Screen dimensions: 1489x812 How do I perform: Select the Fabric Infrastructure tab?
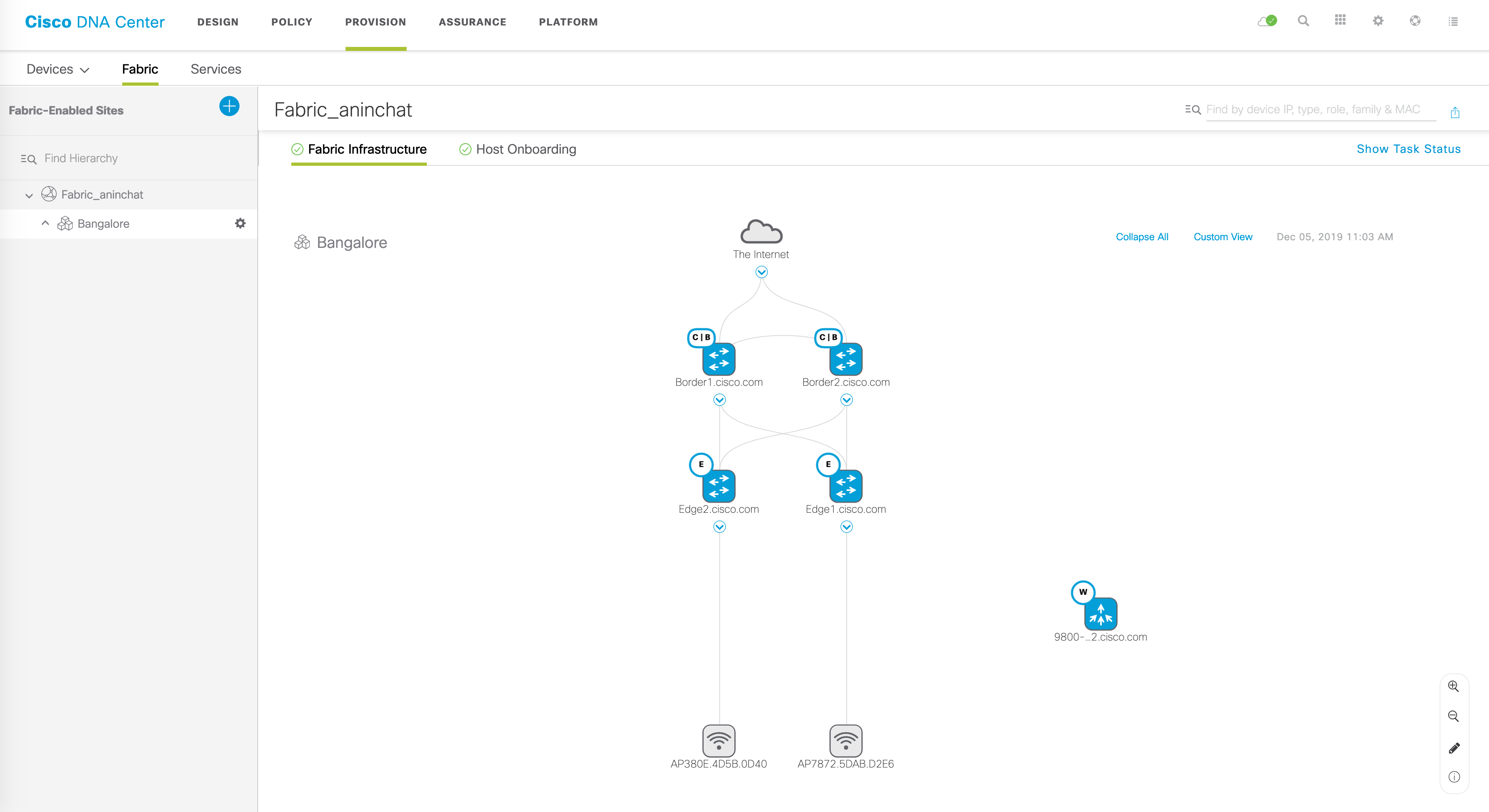pos(359,150)
